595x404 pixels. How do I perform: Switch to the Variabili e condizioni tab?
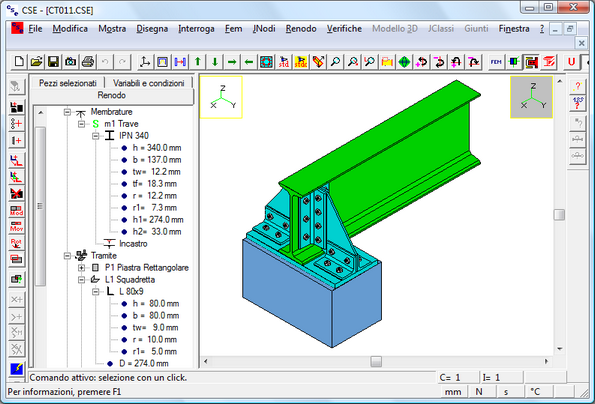(148, 83)
